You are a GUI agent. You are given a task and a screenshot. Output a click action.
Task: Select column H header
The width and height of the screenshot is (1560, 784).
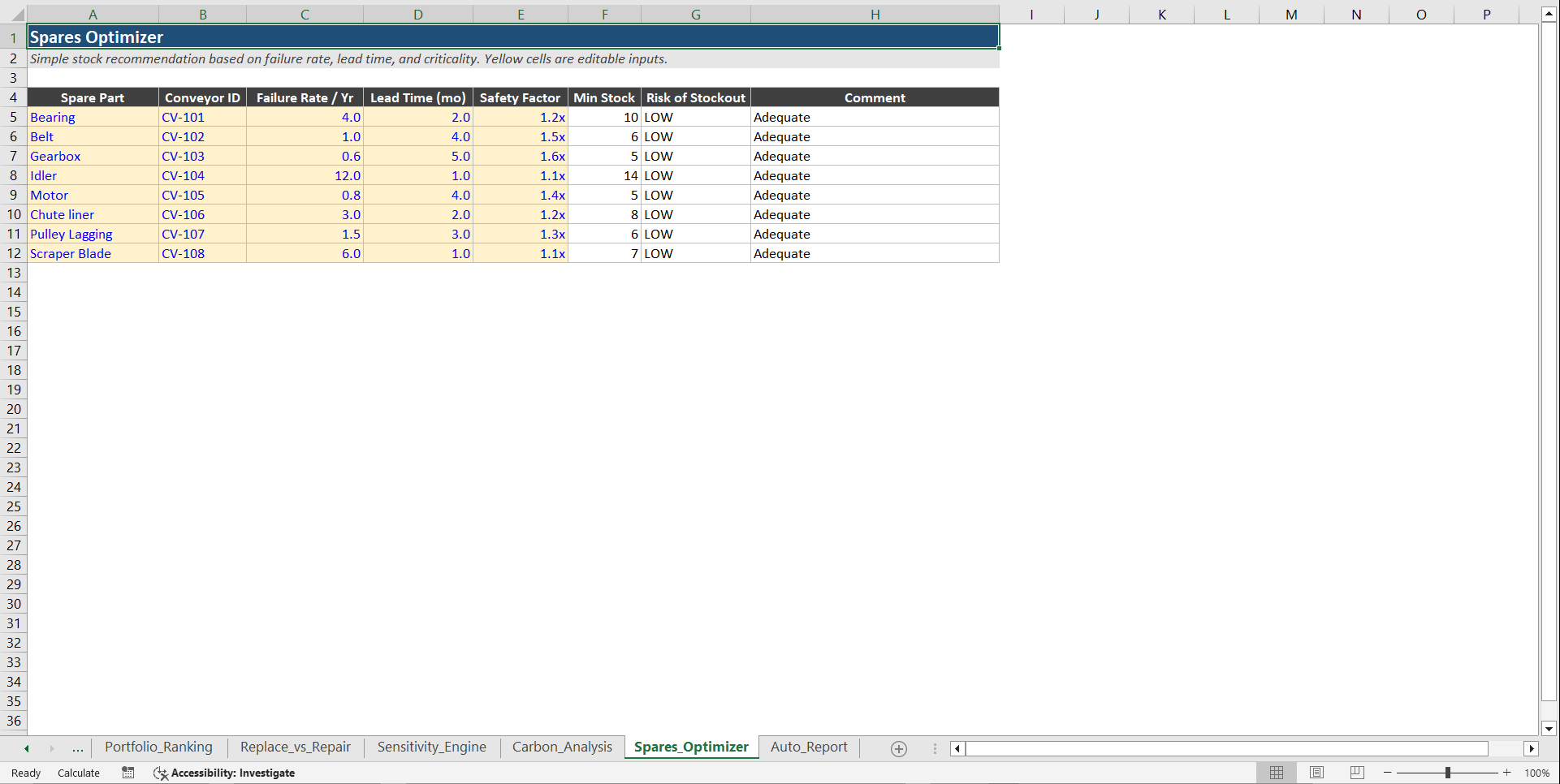point(875,15)
